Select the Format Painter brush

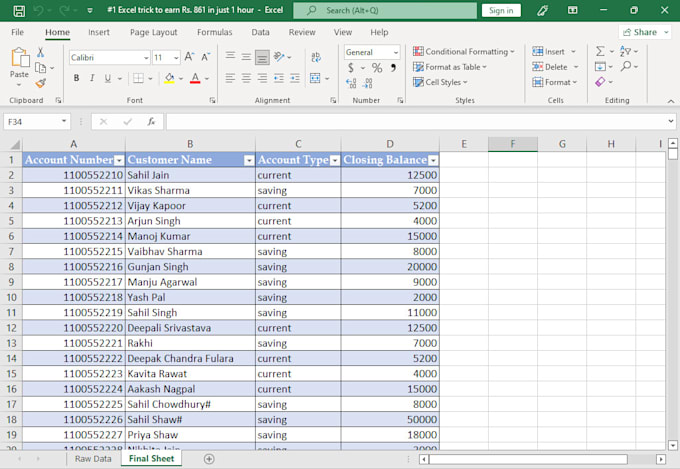pyautogui.click(x=41, y=83)
